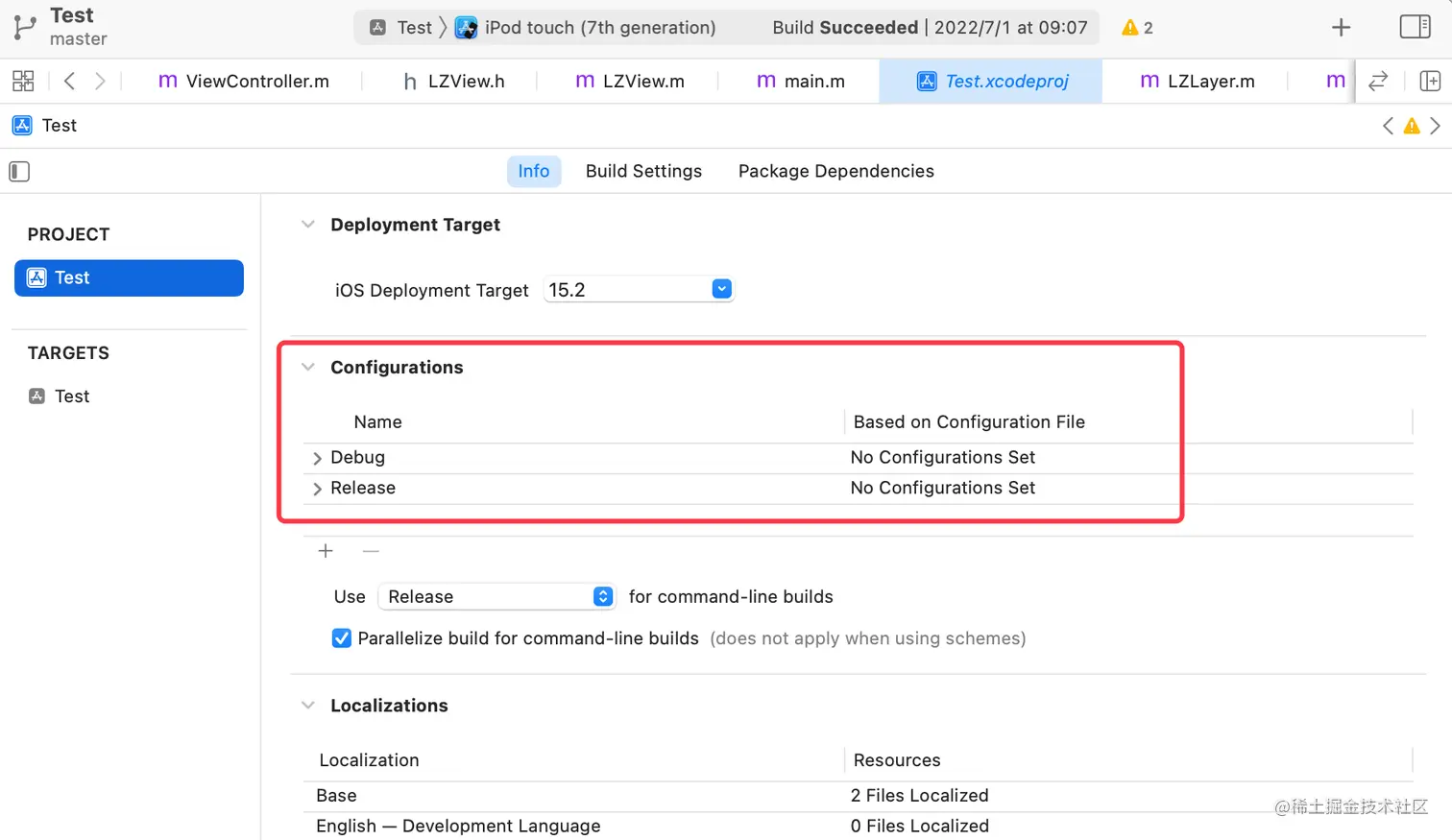The image size is (1452, 840).
Task: Add a new tab with plus button
Action: [1342, 28]
